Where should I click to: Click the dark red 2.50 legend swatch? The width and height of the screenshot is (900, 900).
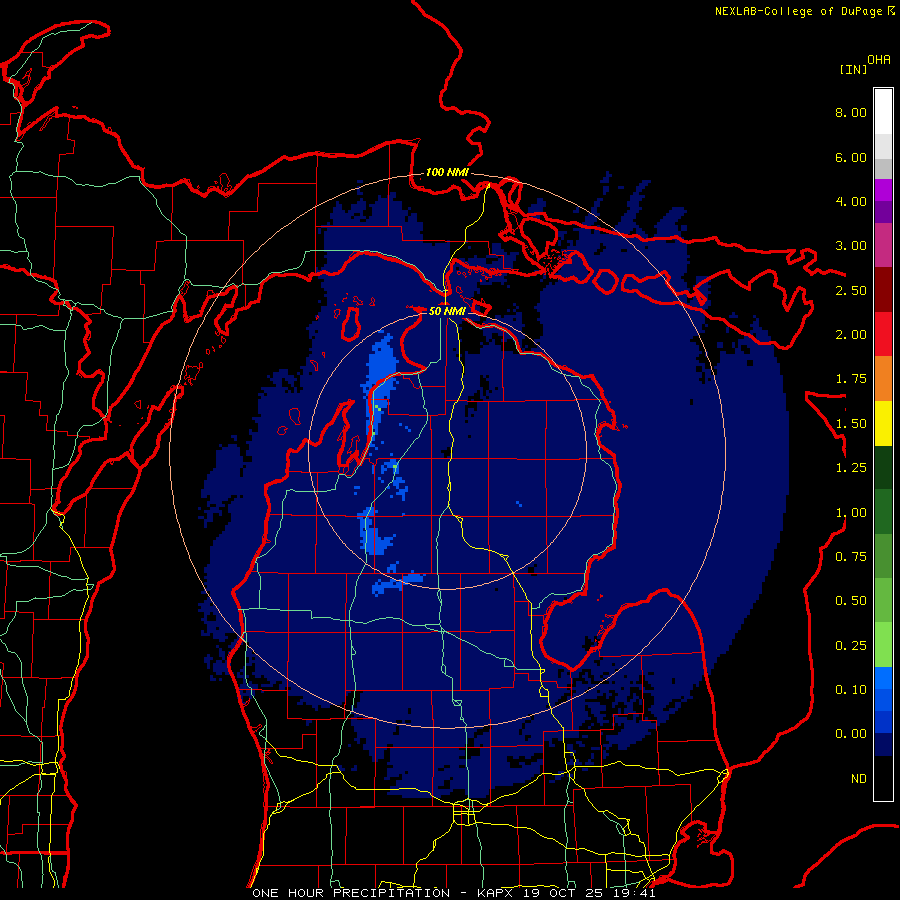coord(883,290)
